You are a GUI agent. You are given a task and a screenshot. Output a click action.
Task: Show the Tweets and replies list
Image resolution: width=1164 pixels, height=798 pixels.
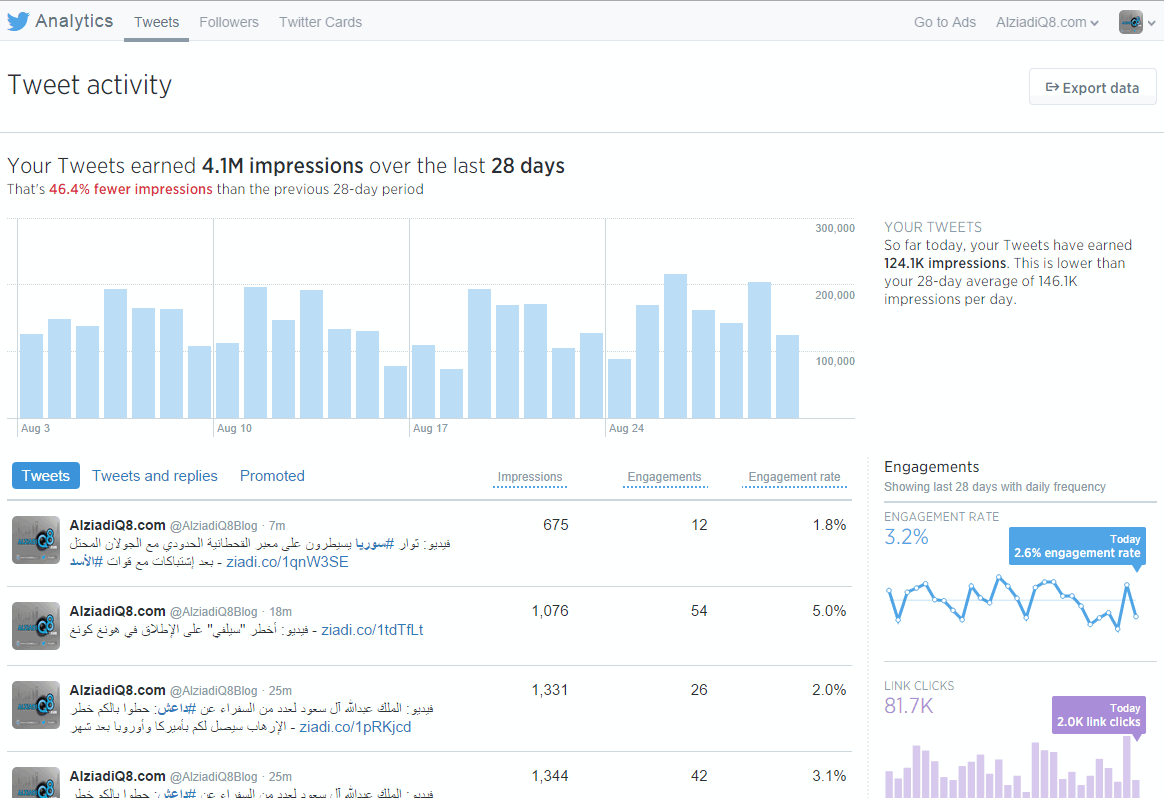point(155,476)
